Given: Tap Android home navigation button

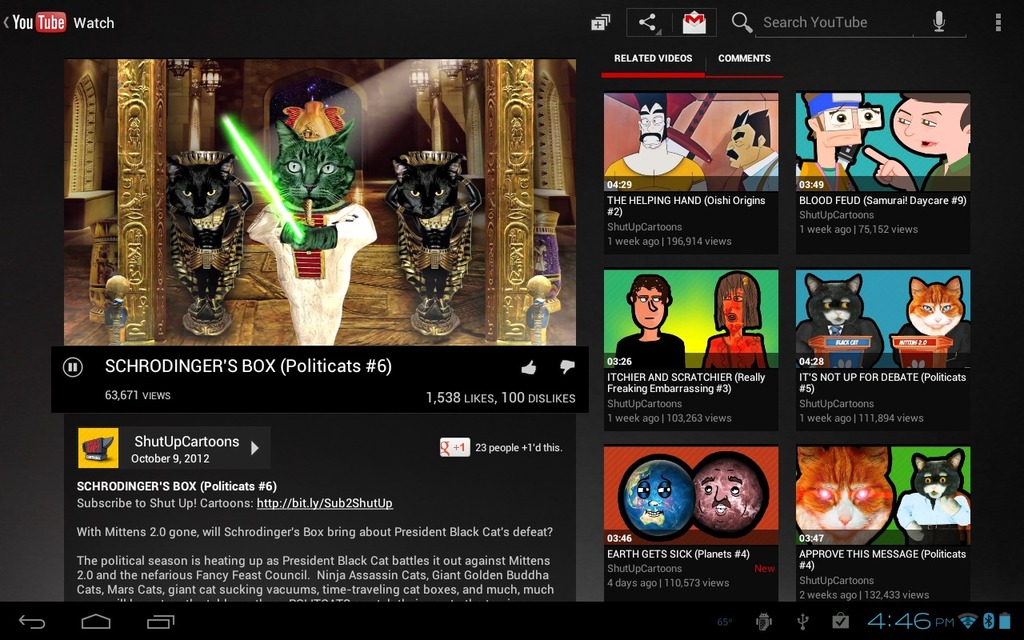Looking at the screenshot, I should click(x=95, y=622).
